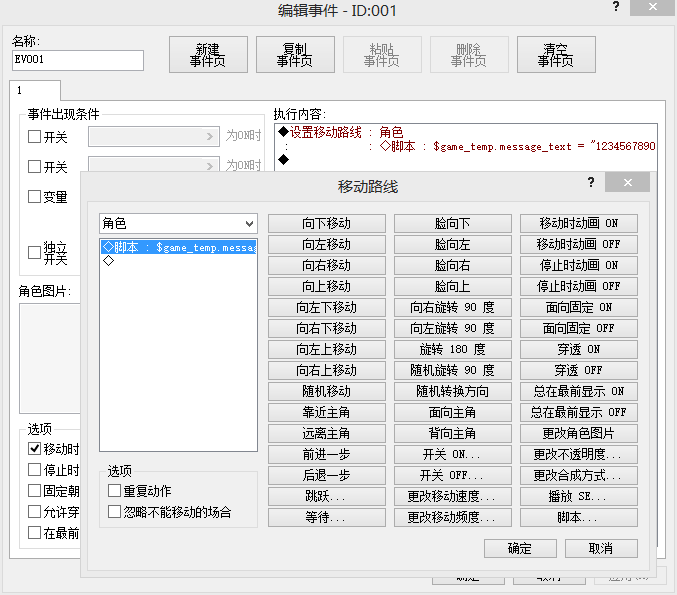The width and height of the screenshot is (677, 595).
Task: Click the 名称 EV001 input field
Action: (78, 60)
